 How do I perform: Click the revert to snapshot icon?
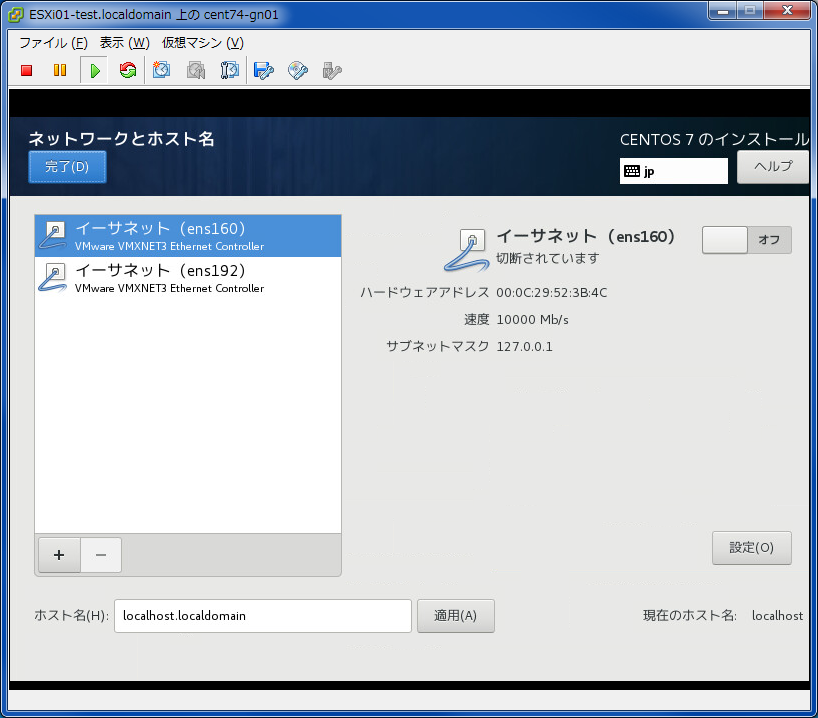point(196,70)
